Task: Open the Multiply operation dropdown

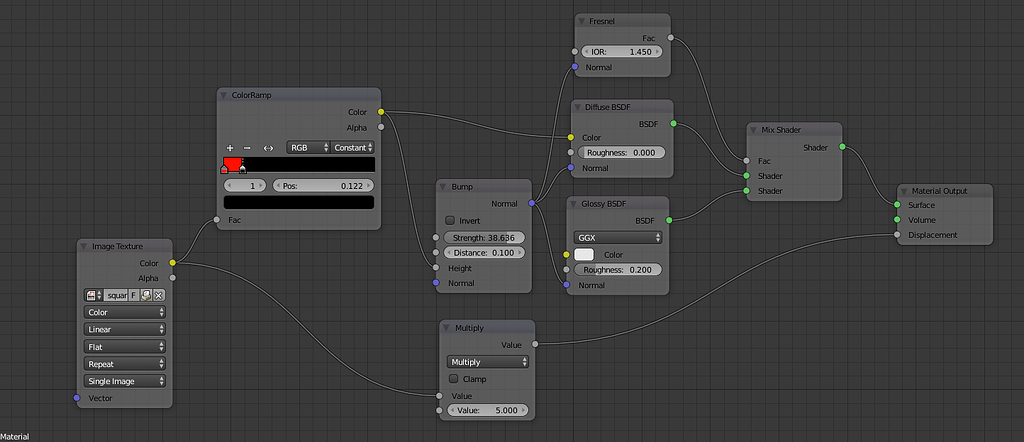Action: 488,362
